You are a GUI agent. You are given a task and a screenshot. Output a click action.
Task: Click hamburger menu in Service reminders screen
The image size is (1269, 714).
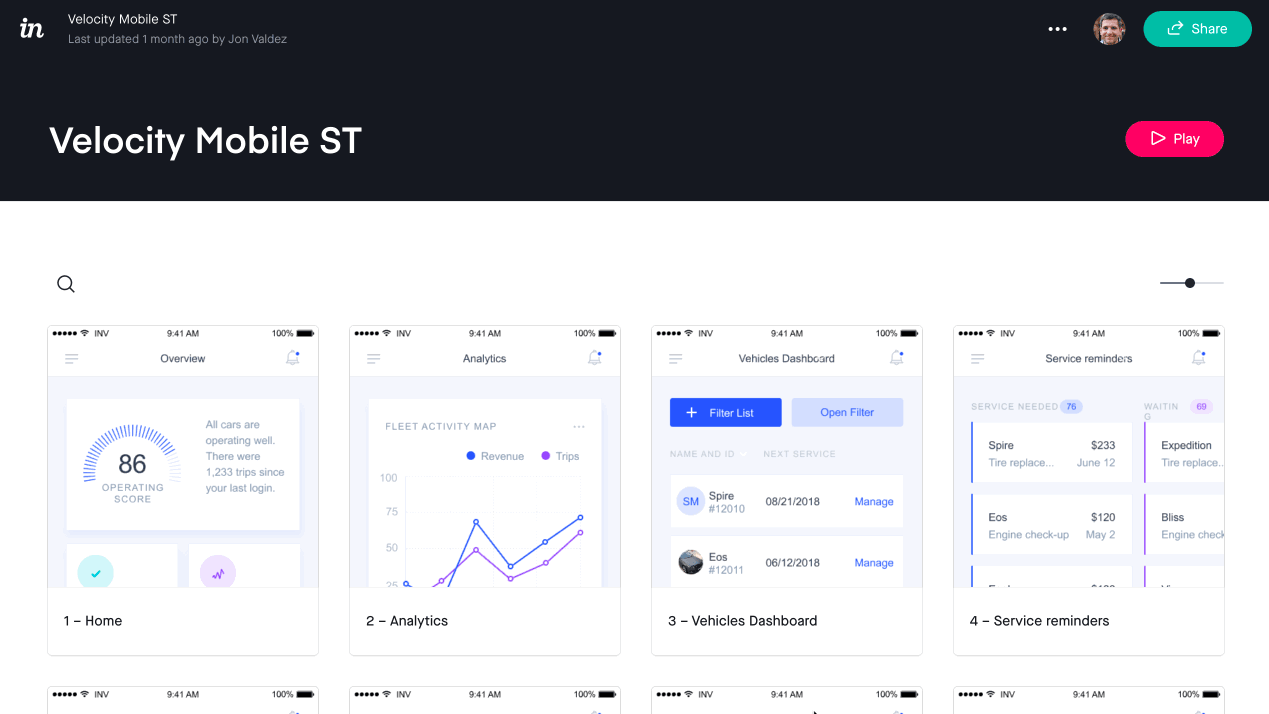tap(978, 359)
